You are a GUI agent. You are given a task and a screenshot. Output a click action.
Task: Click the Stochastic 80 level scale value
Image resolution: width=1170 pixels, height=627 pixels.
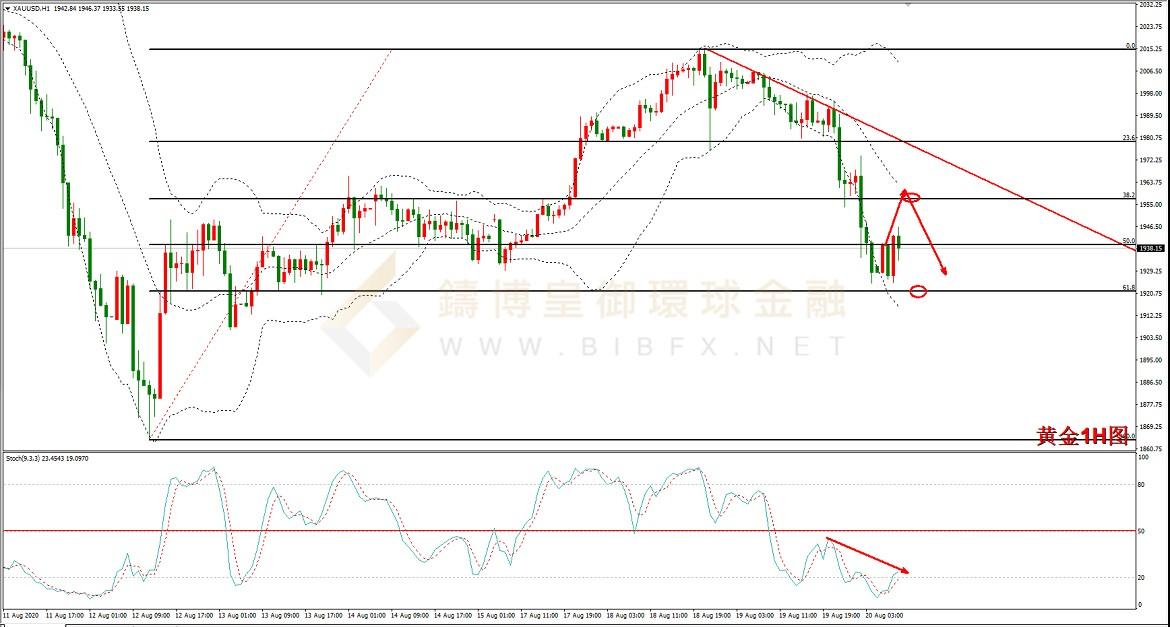point(1142,484)
